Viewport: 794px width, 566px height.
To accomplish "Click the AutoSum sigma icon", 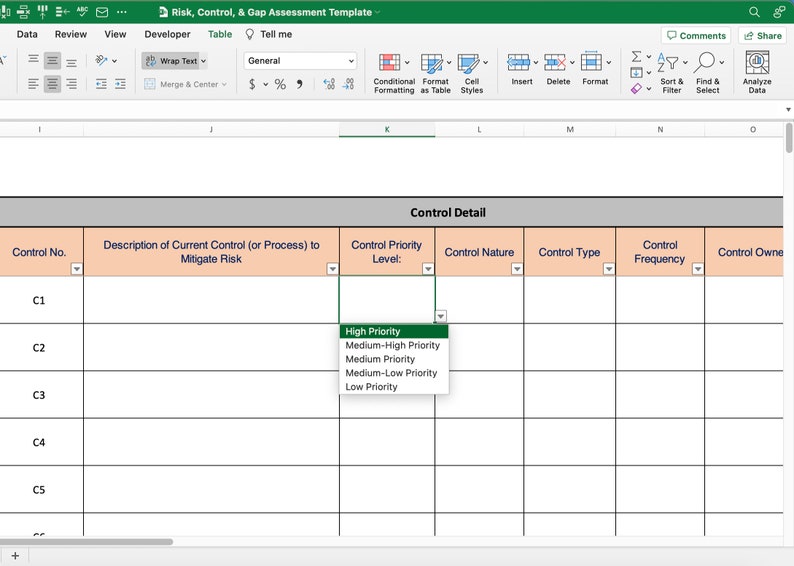I will pos(637,56).
